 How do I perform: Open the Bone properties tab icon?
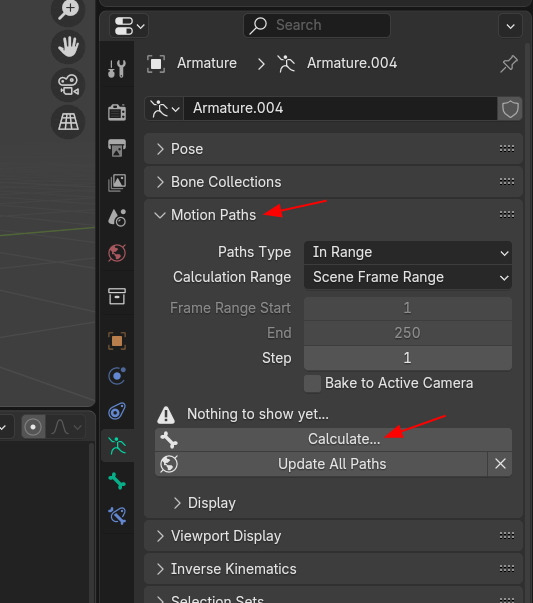tap(117, 481)
